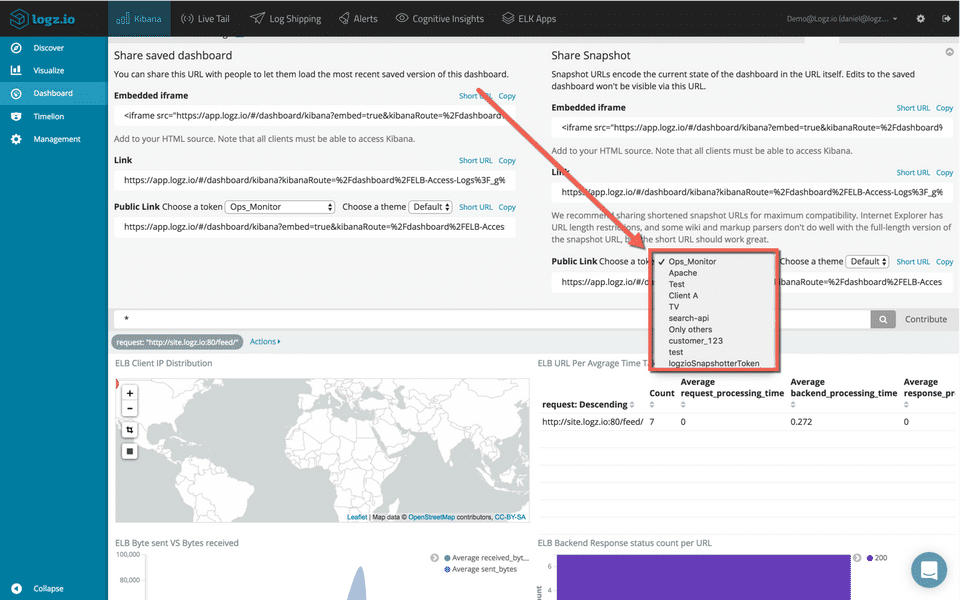Click the logz.io logo
The image size is (960, 600).
(43, 19)
